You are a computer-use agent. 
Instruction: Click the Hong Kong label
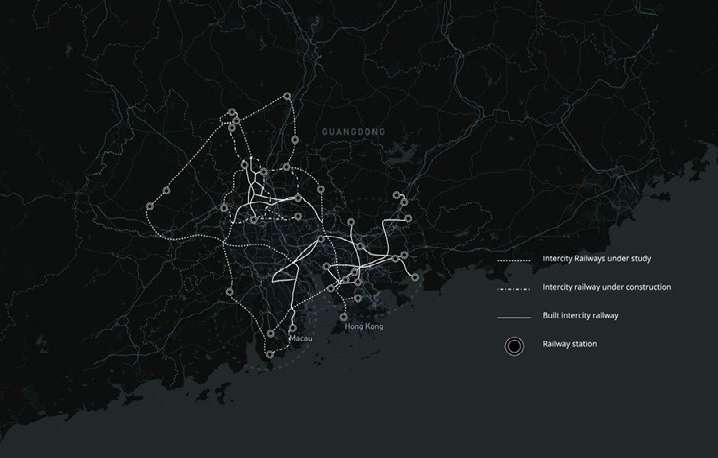click(x=364, y=327)
